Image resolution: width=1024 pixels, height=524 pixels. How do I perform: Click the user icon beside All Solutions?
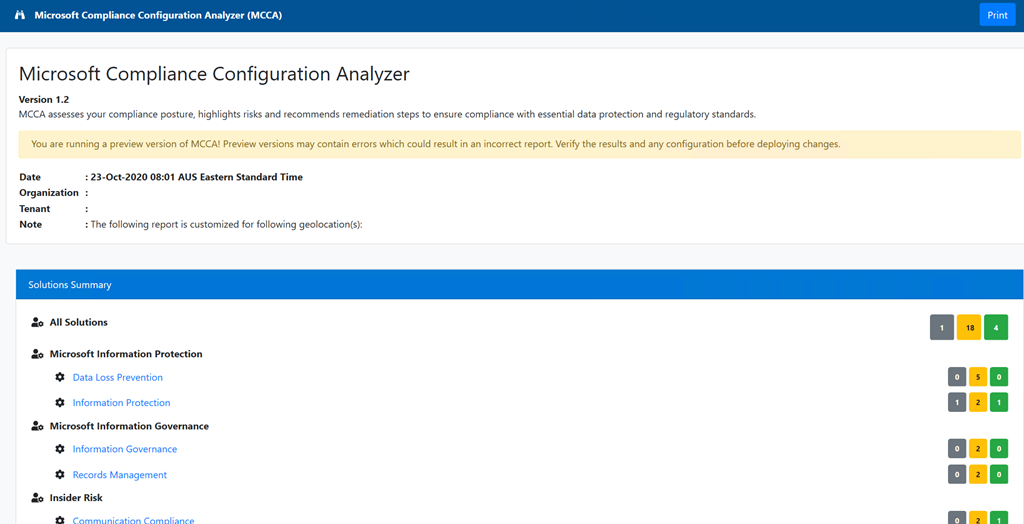(x=37, y=323)
